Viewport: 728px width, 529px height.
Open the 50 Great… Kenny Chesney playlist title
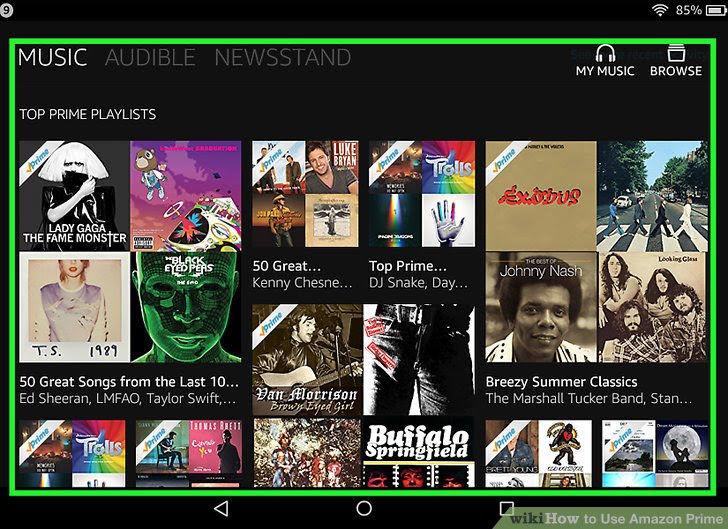[286, 266]
